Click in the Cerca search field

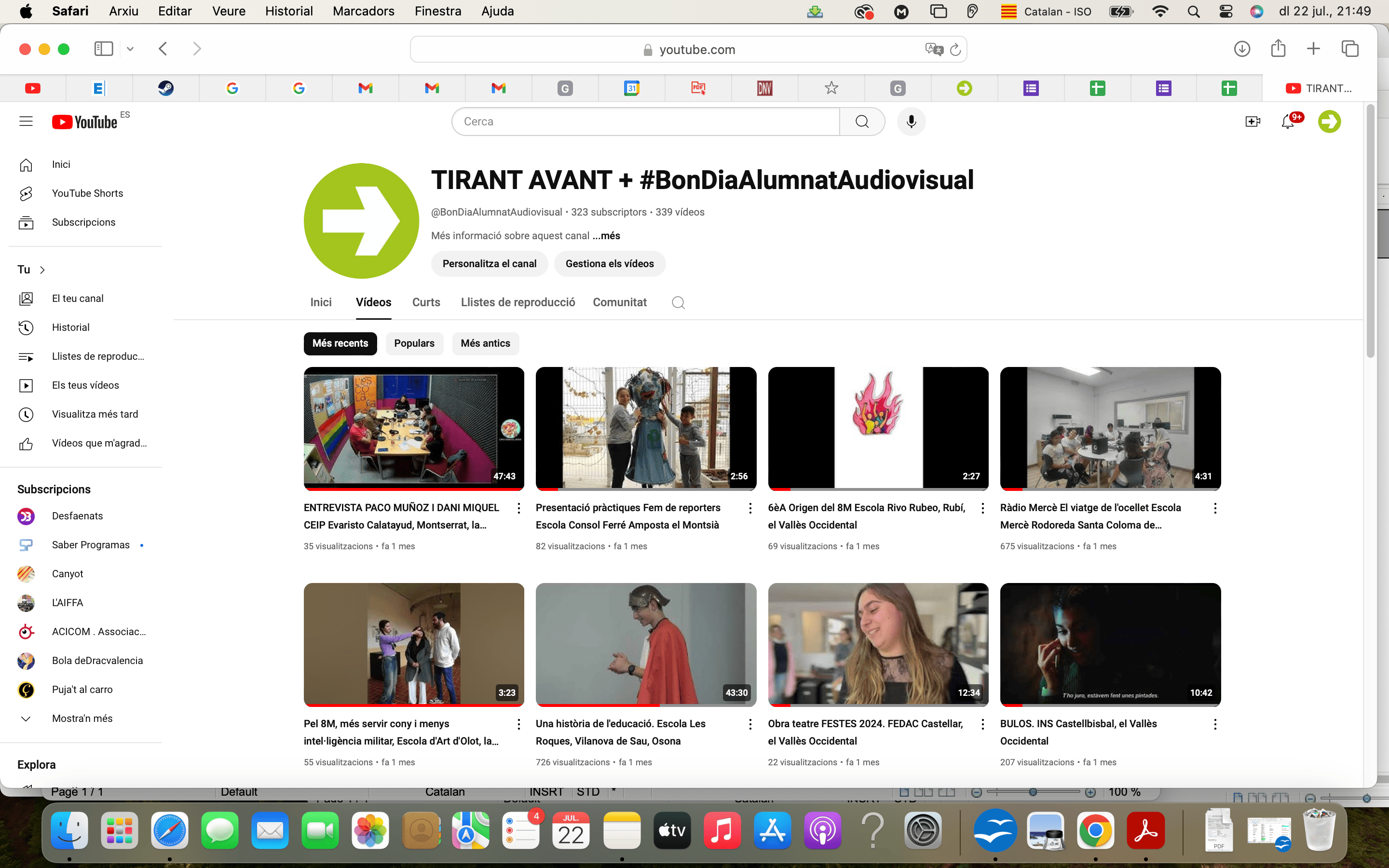(645, 121)
